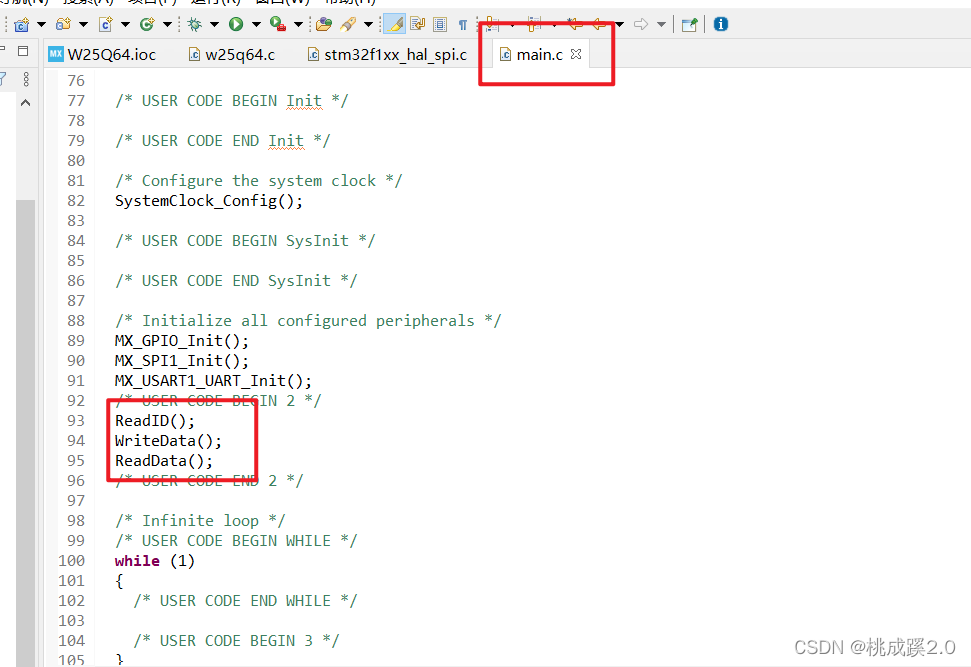Close the main.c tab
Image resolution: width=971 pixels, height=667 pixels.
[576, 54]
